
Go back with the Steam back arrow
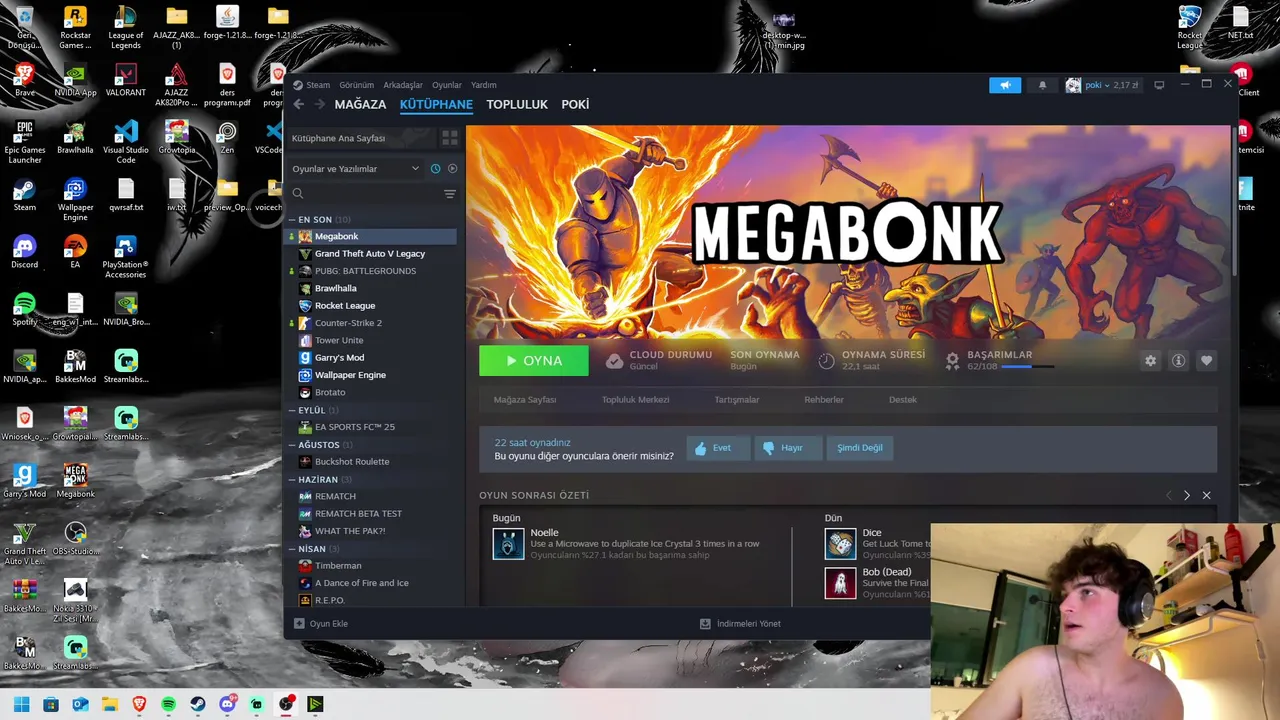[x=298, y=104]
